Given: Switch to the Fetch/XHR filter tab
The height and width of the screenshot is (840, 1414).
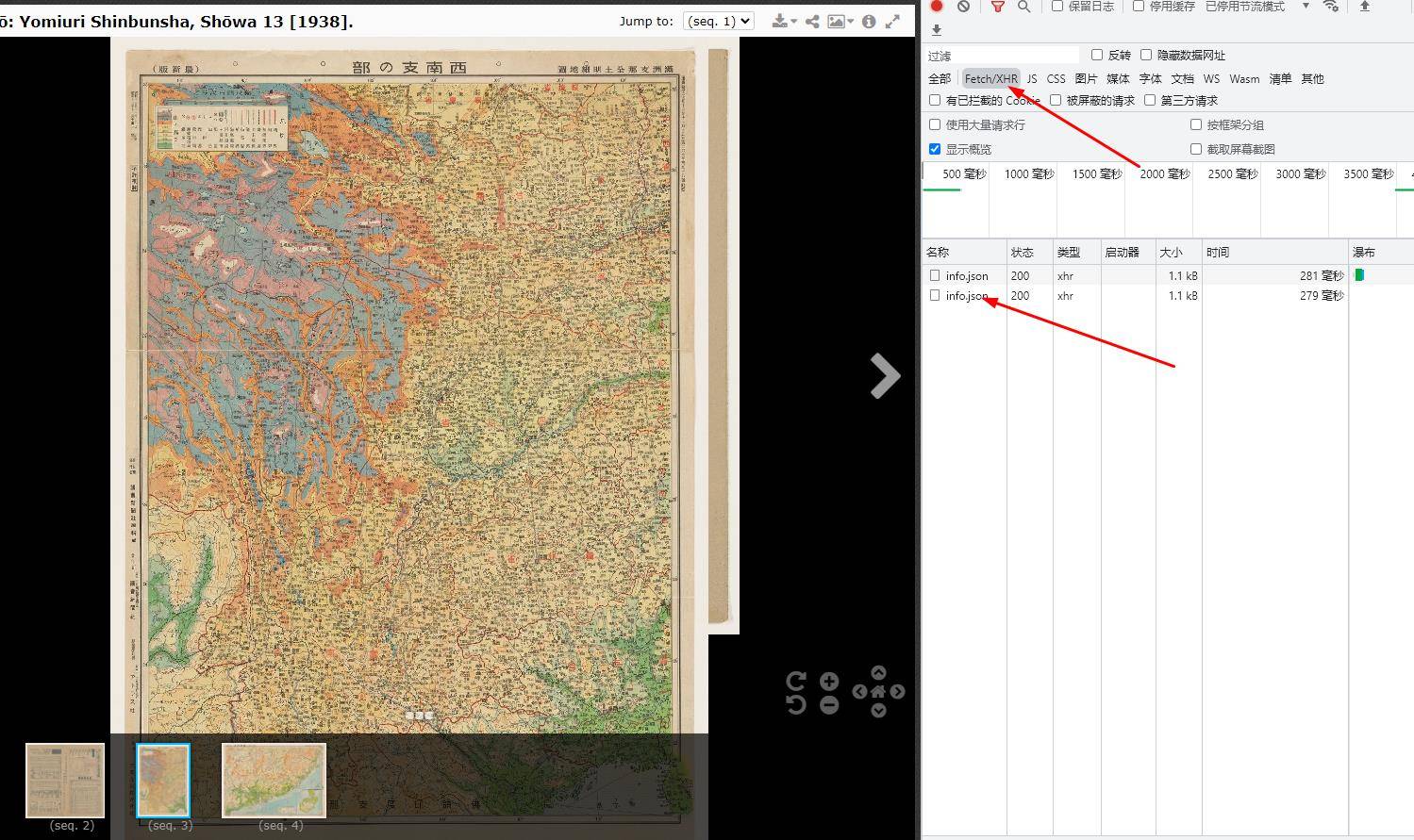Looking at the screenshot, I should [x=990, y=79].
